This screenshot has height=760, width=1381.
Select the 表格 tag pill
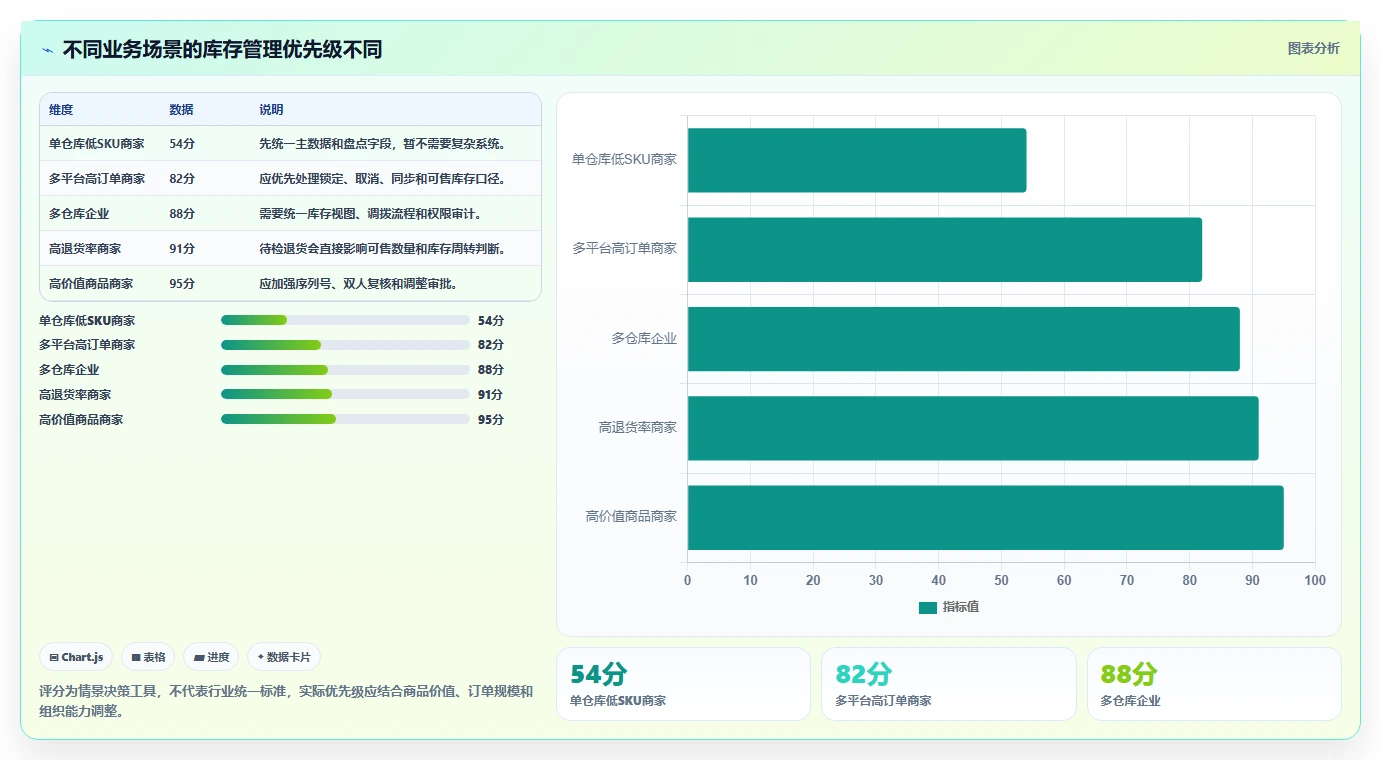tap(148, 657)
